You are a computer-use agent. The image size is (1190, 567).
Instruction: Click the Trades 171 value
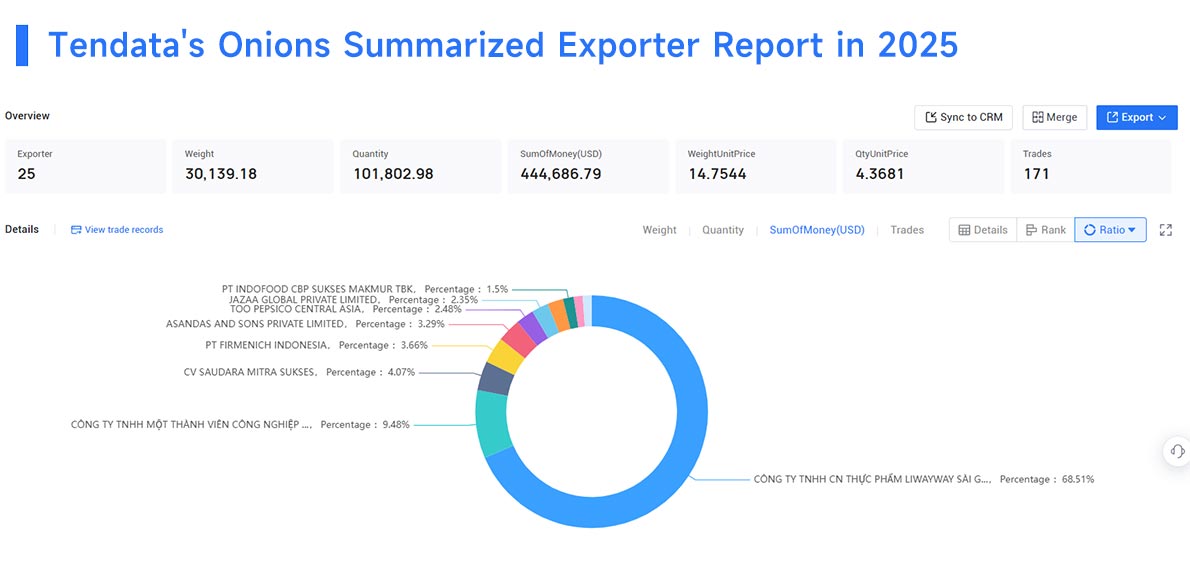pos(1036,174)
